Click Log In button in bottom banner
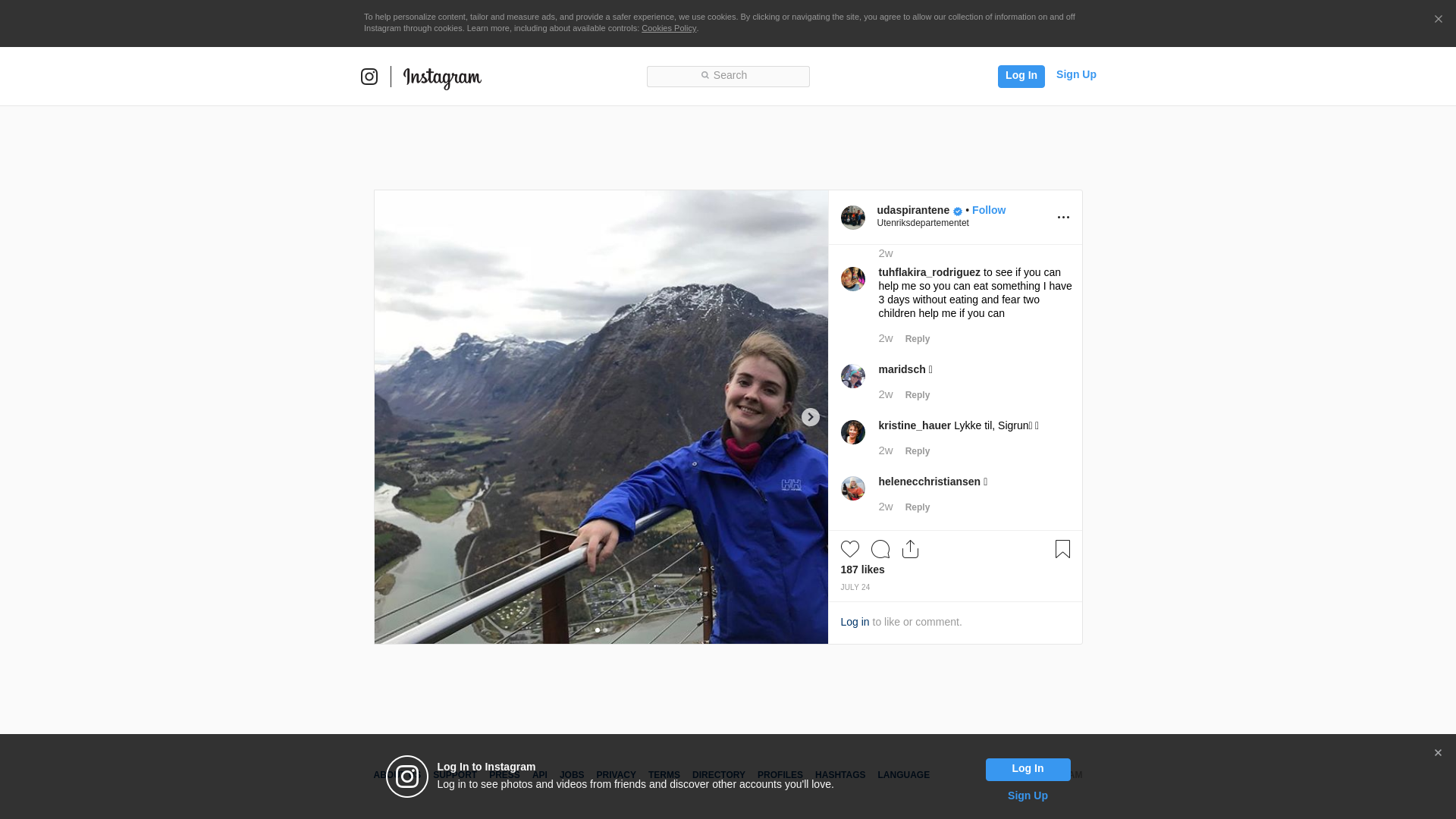Image resolution: width=1456 pixels, height=819 pixels. 1028,770
